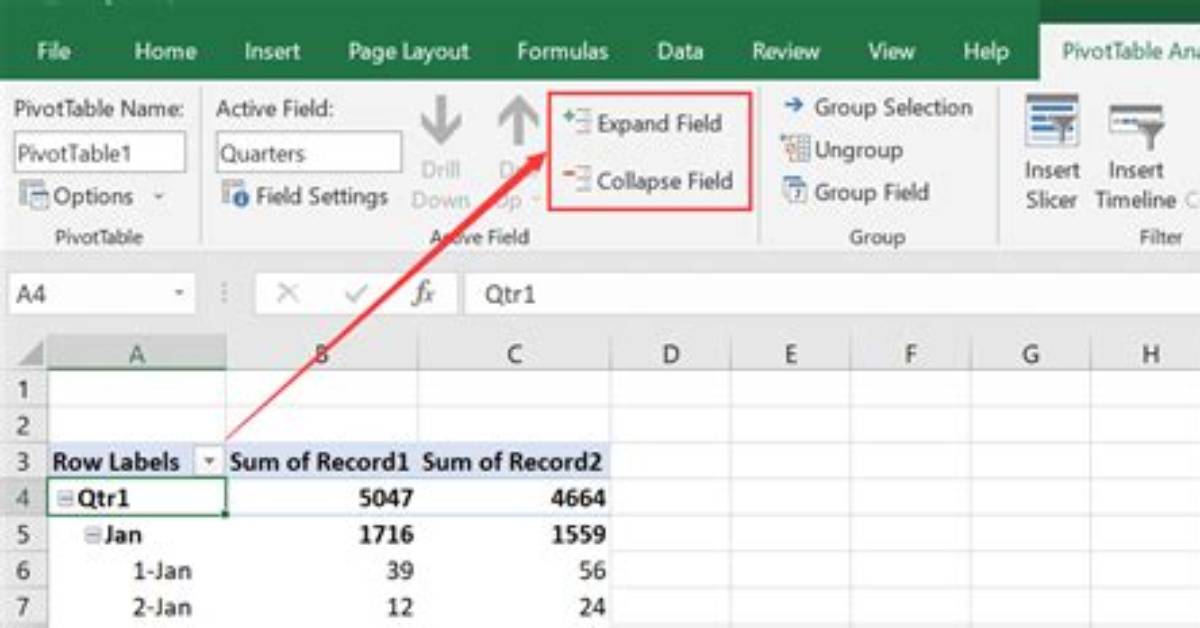Open the Row Labels filter dropdown
Viewport: 1200px width, 628px height.
tap(209, 462)
